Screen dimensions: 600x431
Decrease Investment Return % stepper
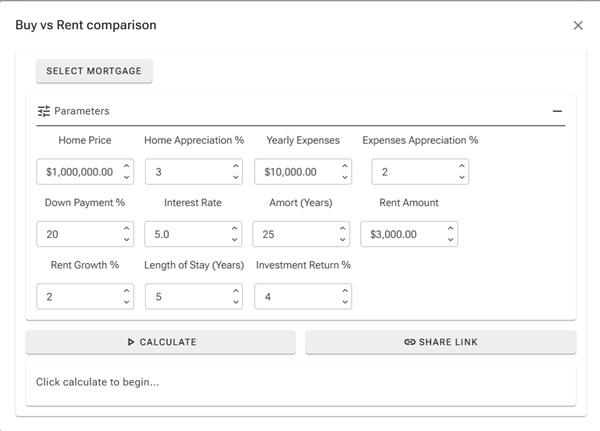pos(344,303)
